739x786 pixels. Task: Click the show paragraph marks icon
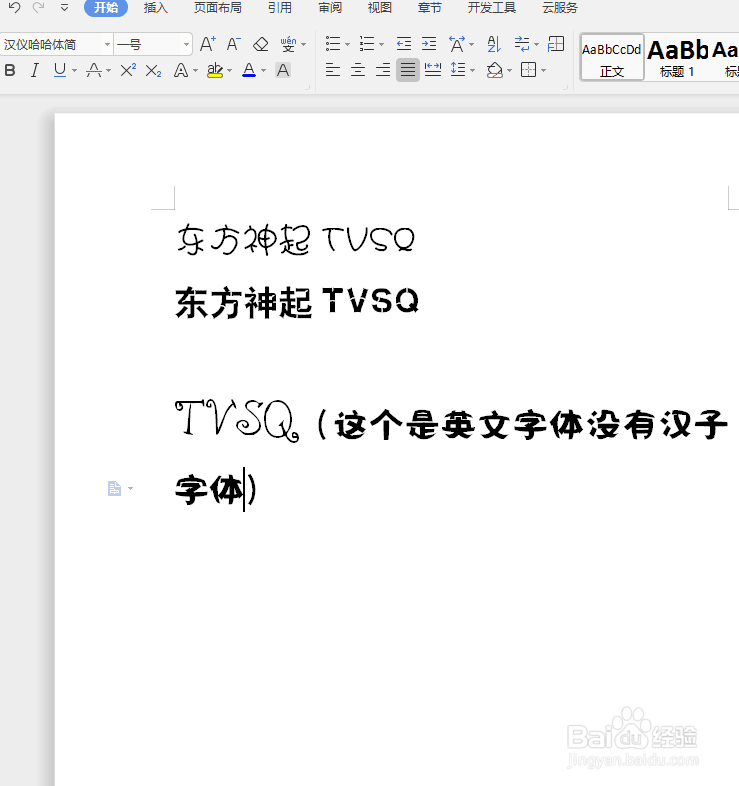[522, 44]
